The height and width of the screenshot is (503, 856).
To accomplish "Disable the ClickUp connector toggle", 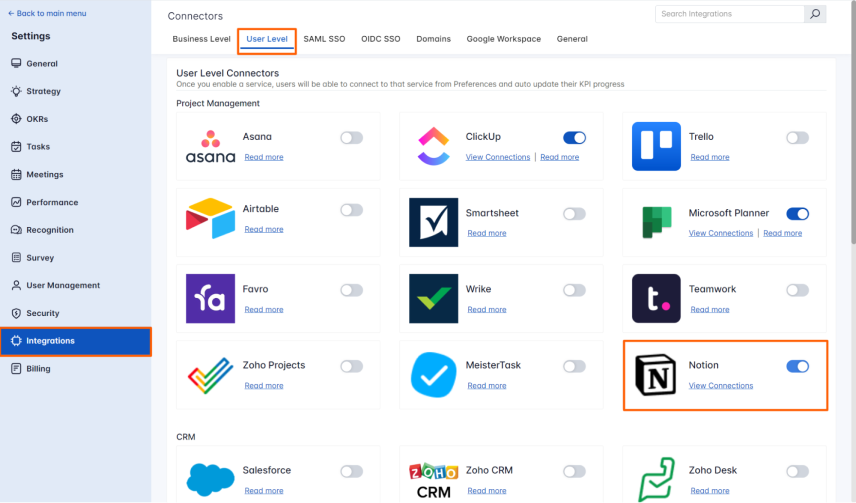I will [x=574, y=138].
